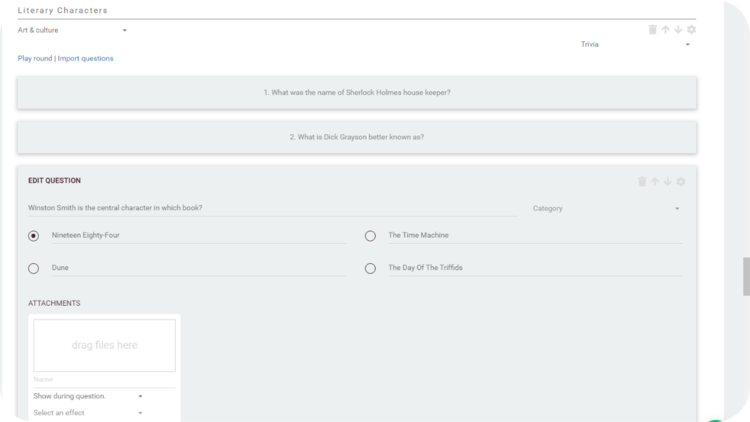Focus the attachment Name field

104,380
